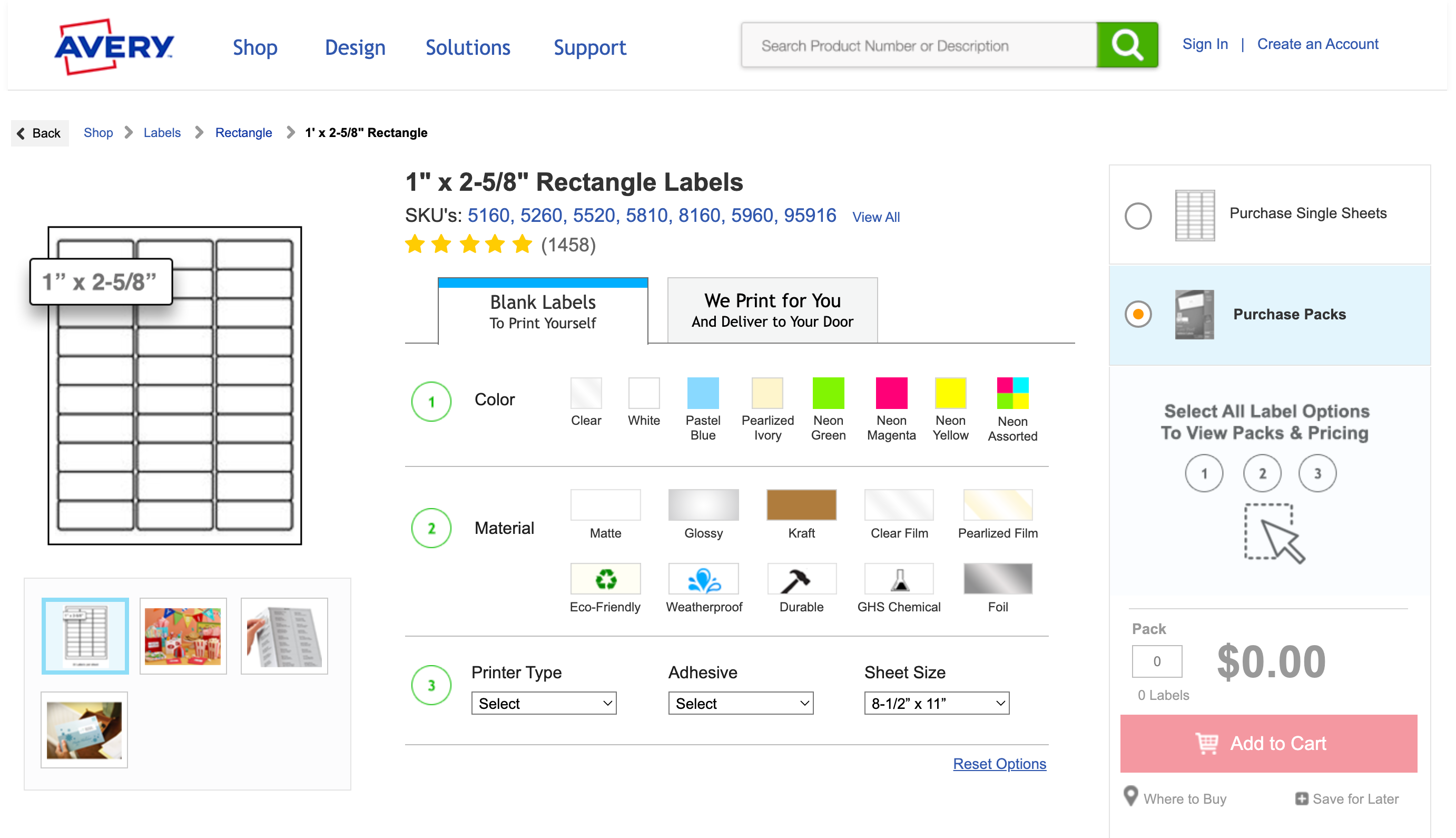Open SKU 95916 link
The image size is (1456, 838).
(810, 215)
